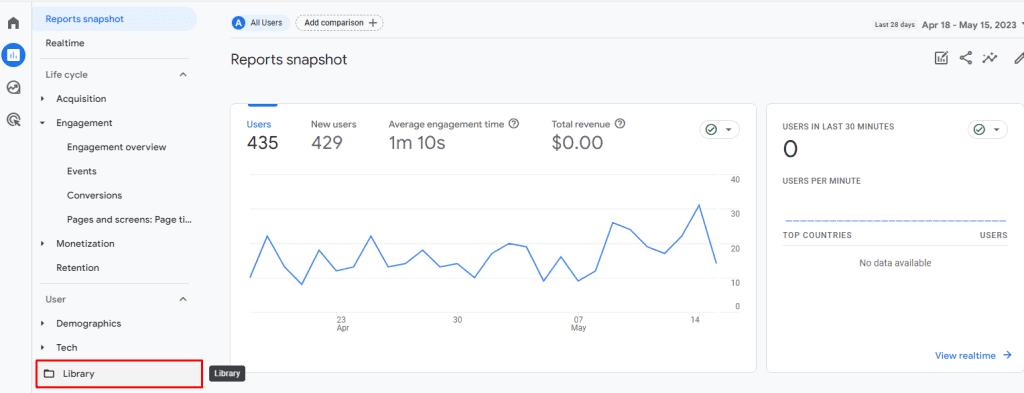
Task: Open the Advertising cursor icon
Action: pyautogui.click(x=13, y=119)
